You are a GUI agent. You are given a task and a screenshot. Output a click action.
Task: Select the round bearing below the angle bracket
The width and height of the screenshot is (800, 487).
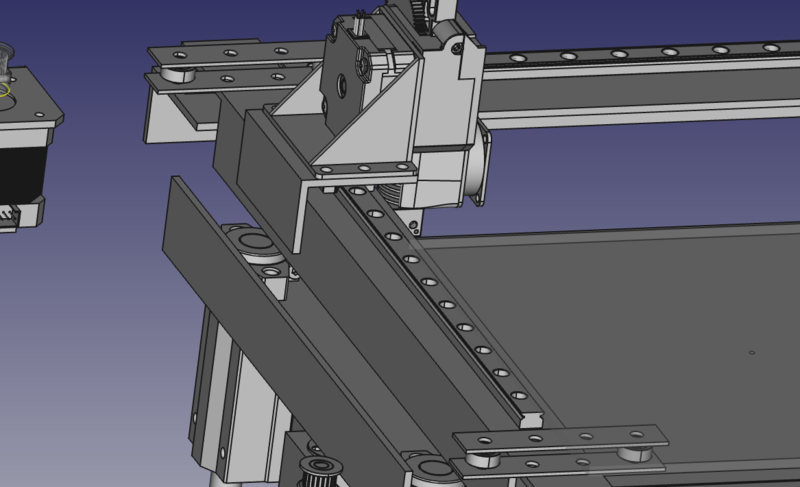point(258,247)
